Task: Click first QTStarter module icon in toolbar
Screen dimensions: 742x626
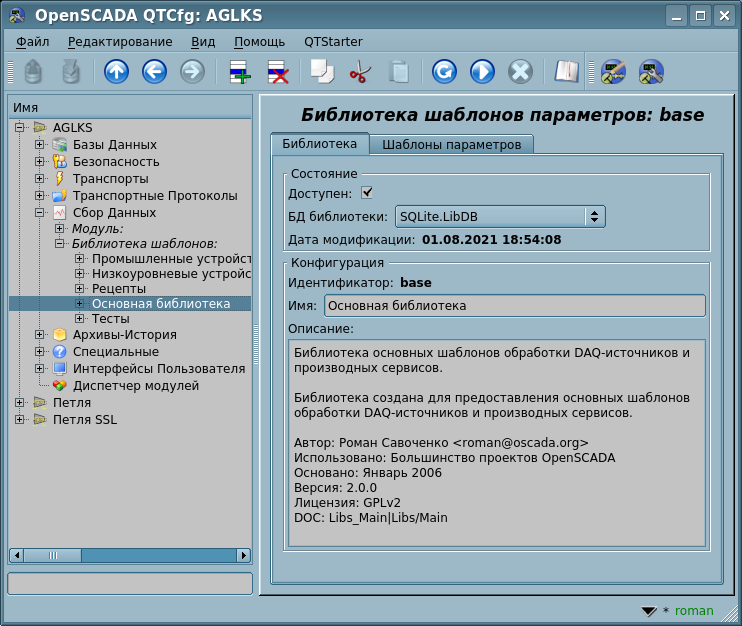Action: (x=613, y=72)
